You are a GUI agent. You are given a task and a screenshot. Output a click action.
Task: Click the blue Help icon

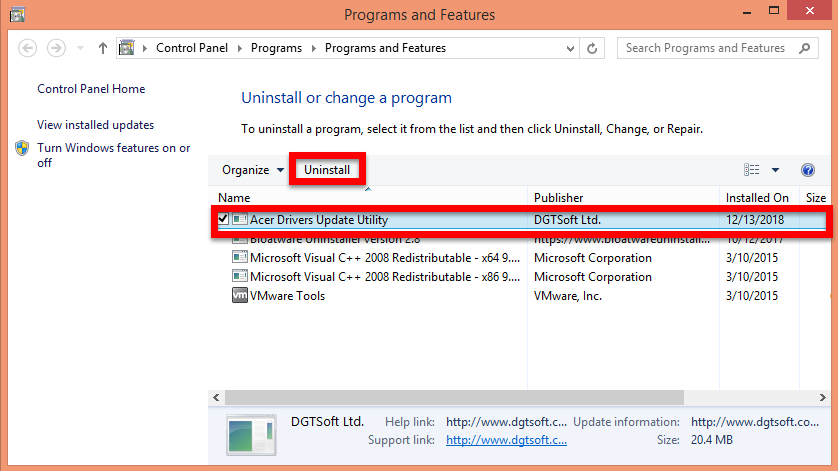[x=808, y=170]
